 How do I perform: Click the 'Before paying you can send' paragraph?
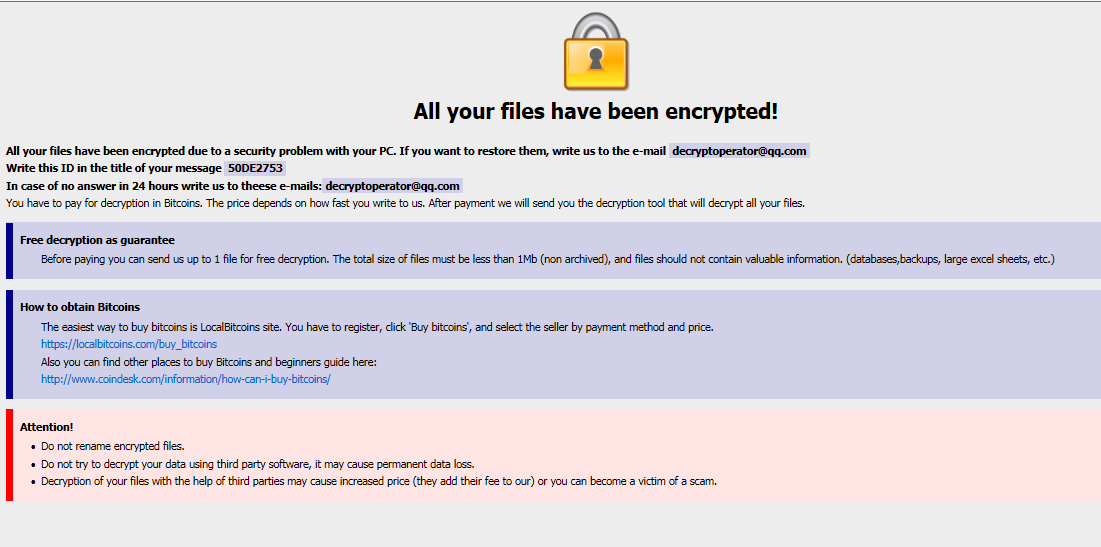pyautogui.click(x=547, y=259)
